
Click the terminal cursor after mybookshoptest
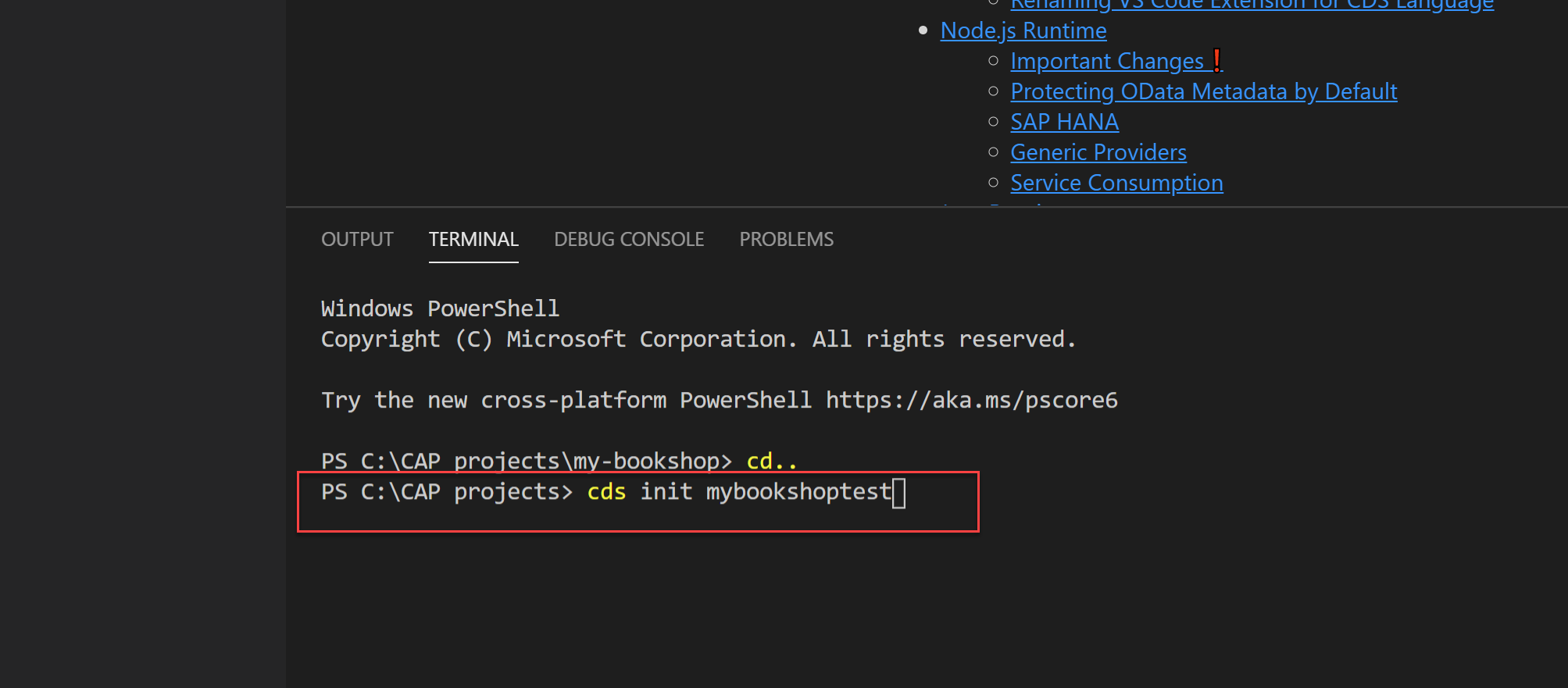(899, 493)
